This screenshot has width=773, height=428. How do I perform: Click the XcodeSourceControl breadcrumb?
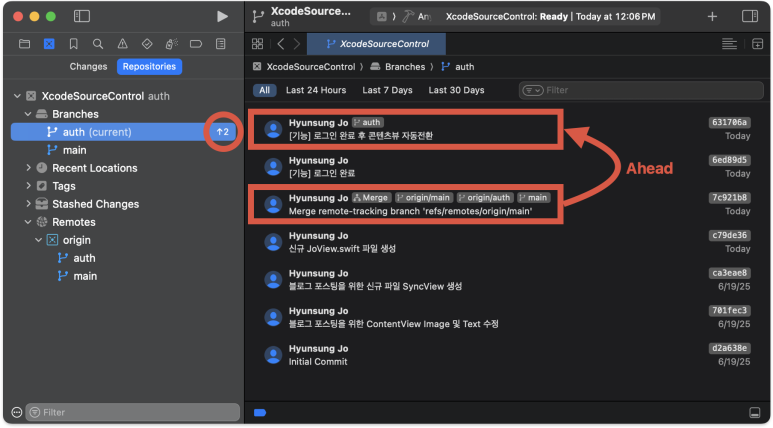click(x=311, y=67)
